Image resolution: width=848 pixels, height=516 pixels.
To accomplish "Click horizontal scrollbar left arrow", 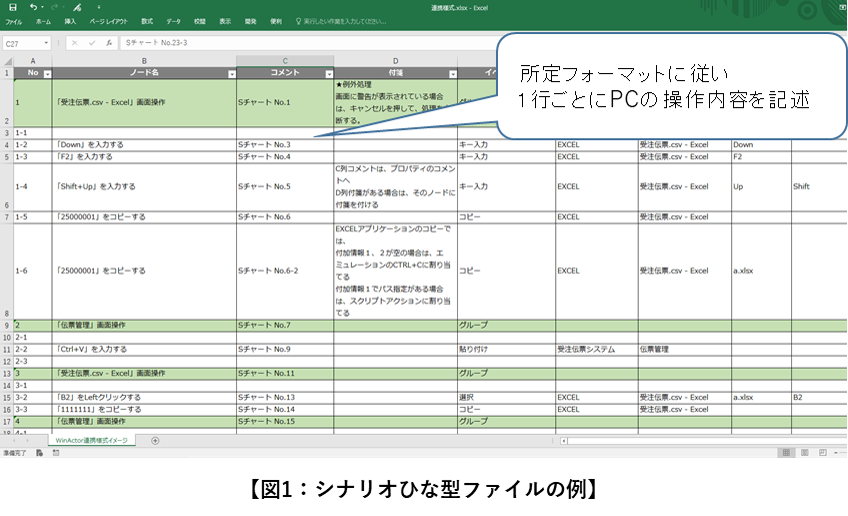I will pos(564,441).
